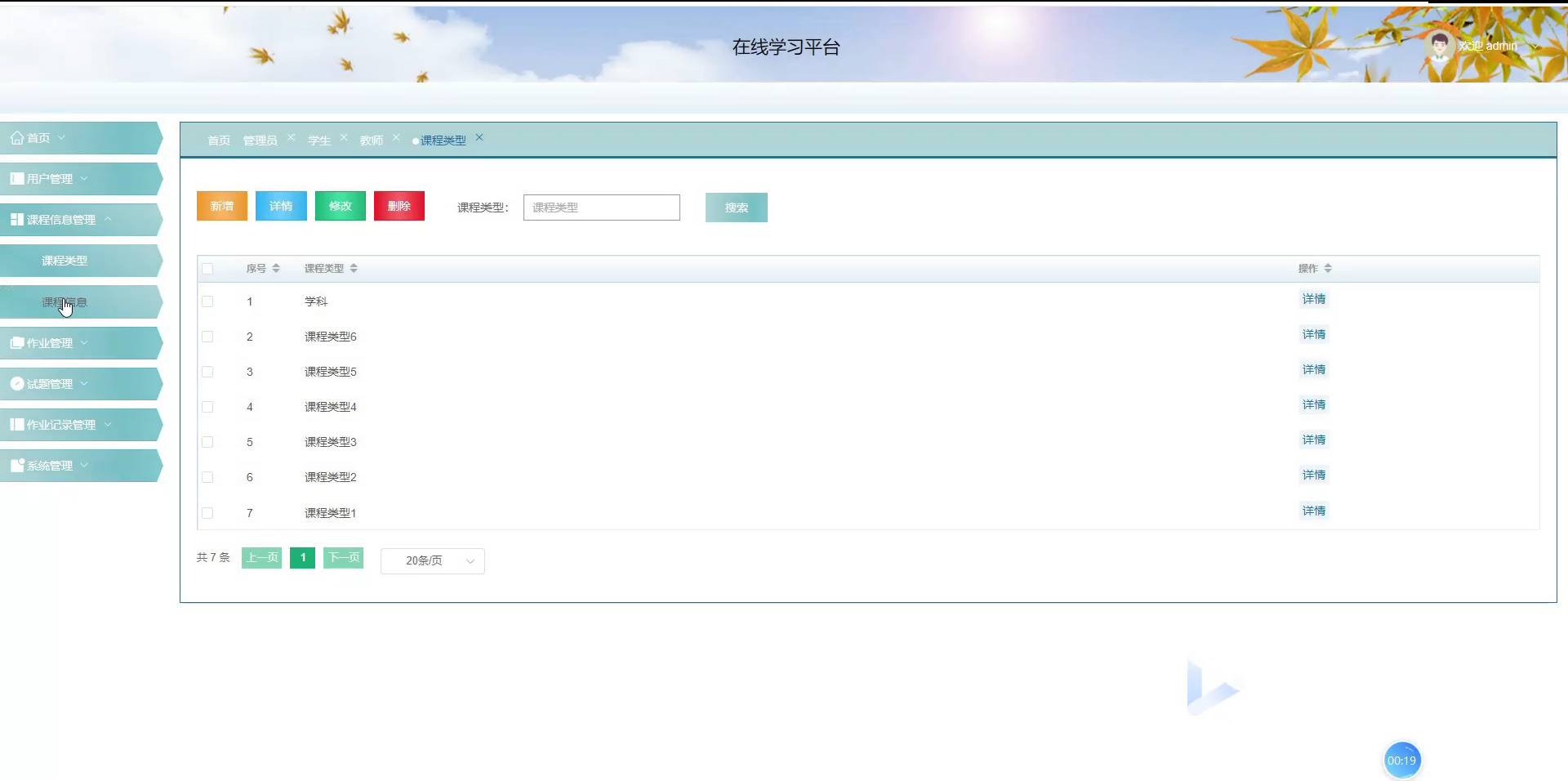Expand the 作业记录管理 menu chevron
1568x781 pixels.
click(x=108, y=424)
